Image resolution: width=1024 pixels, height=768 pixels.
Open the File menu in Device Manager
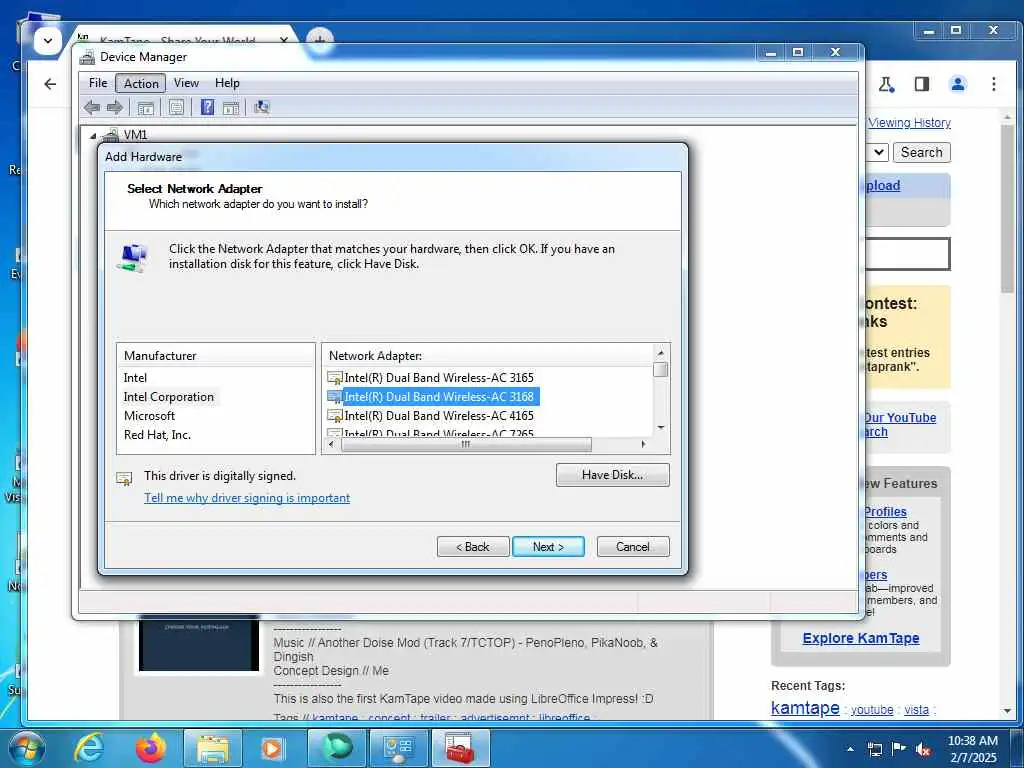coord(98,83)
